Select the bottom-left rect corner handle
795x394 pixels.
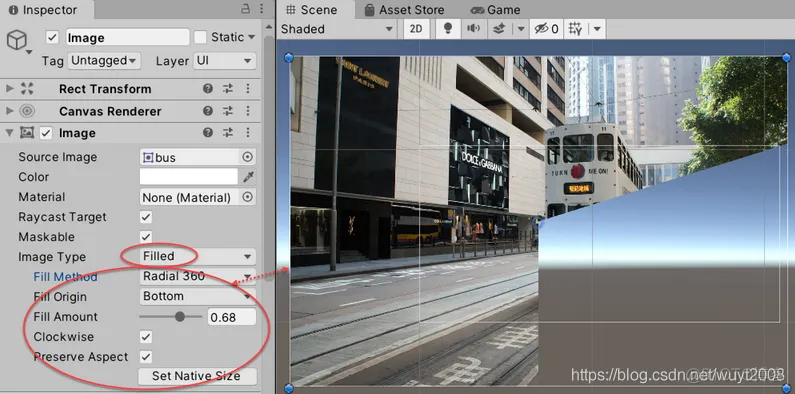pyautogui.click(x=289, y=388)
